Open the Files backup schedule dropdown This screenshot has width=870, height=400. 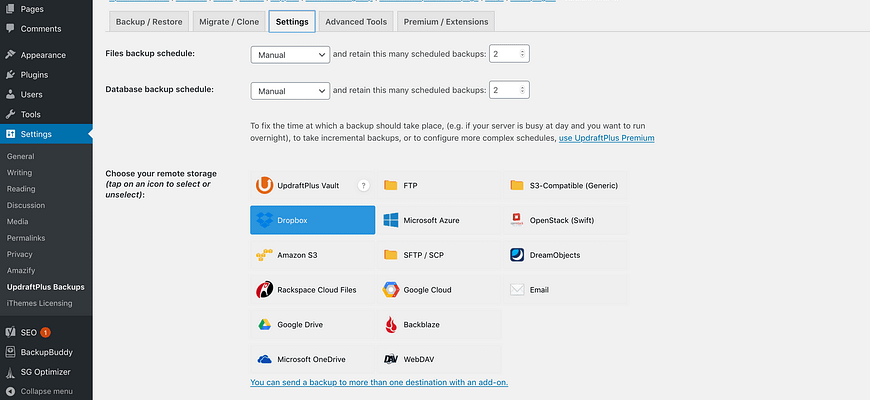tap(290, 54)
